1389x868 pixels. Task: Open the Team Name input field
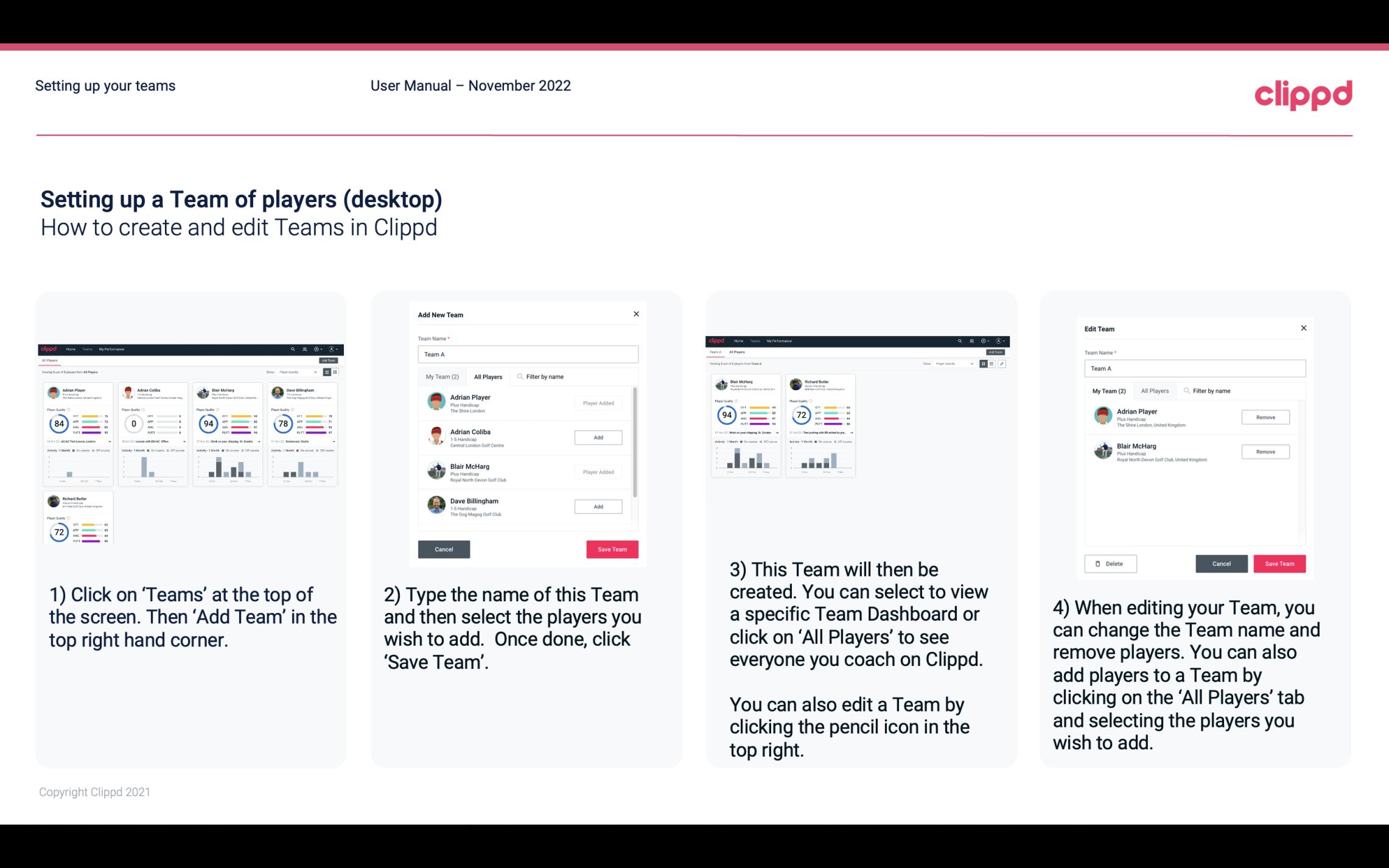tap(528, 354)
